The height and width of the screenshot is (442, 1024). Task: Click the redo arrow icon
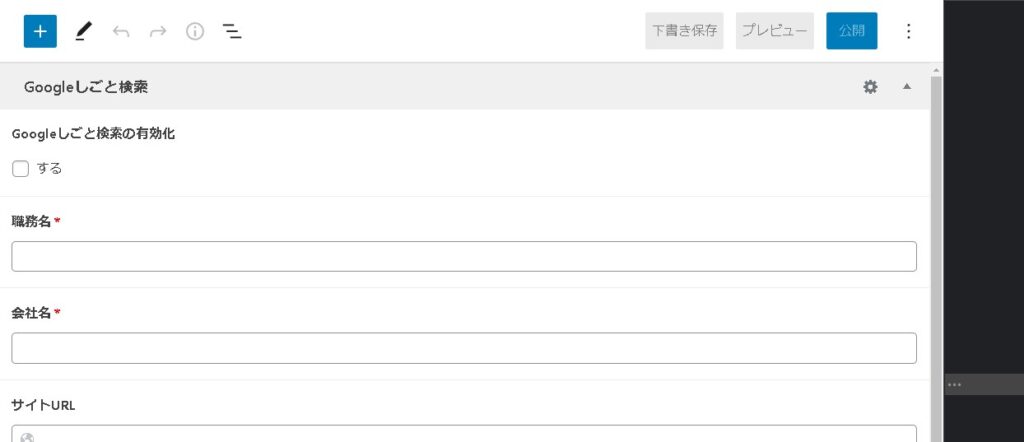tap(158, 31)
